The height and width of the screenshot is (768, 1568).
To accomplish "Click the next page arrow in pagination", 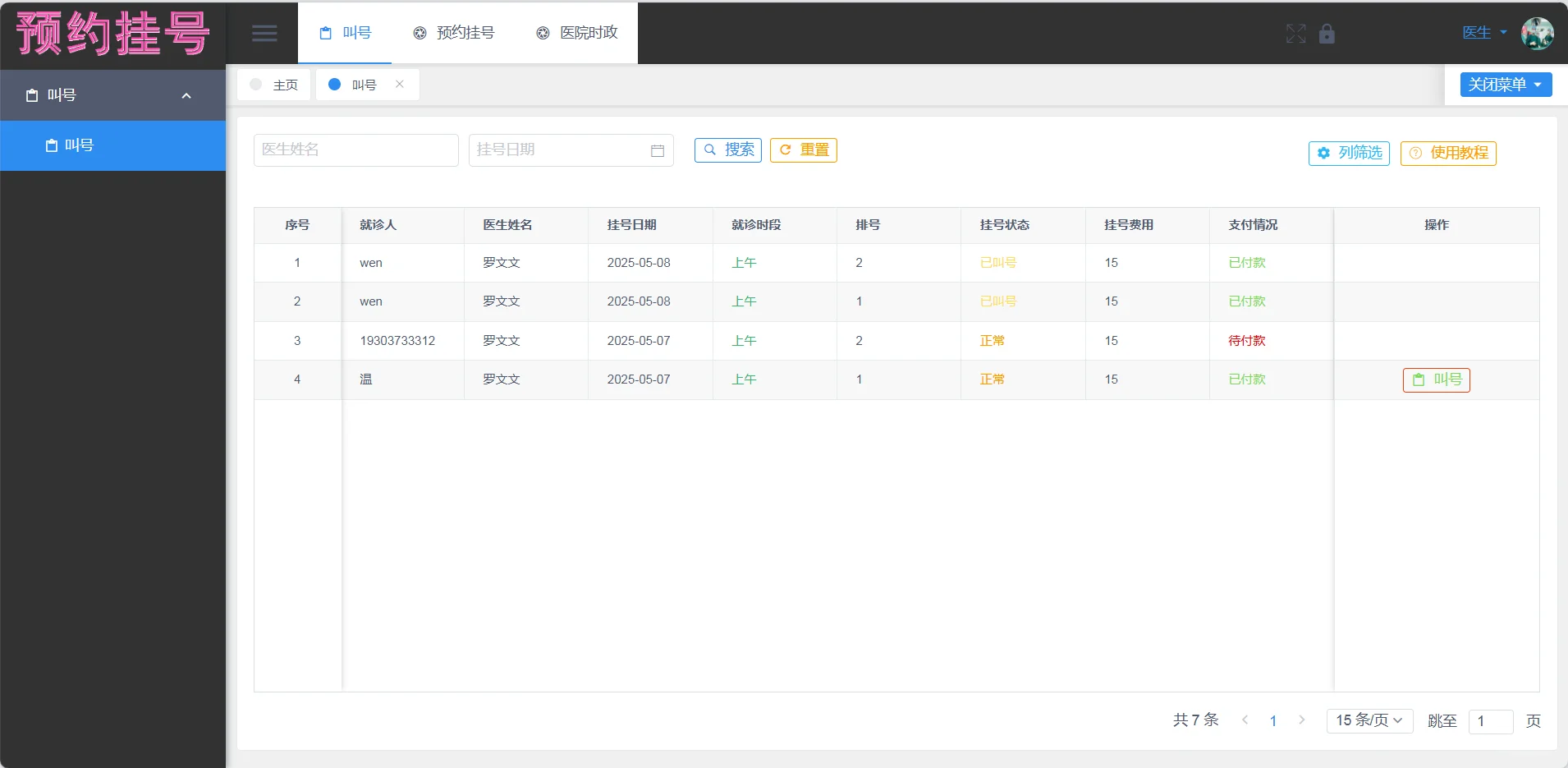I will pos(1301,720).
